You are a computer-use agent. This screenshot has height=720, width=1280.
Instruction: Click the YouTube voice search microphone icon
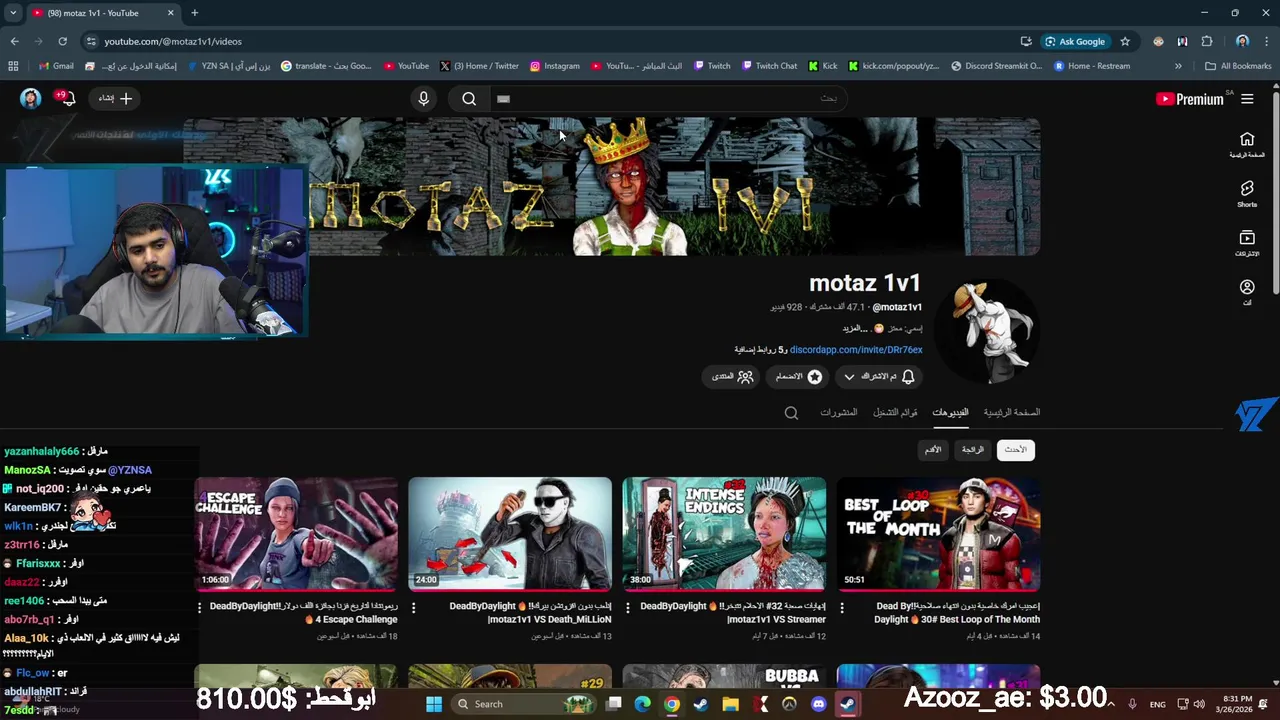pyautogui.click(x=423, y=98)
